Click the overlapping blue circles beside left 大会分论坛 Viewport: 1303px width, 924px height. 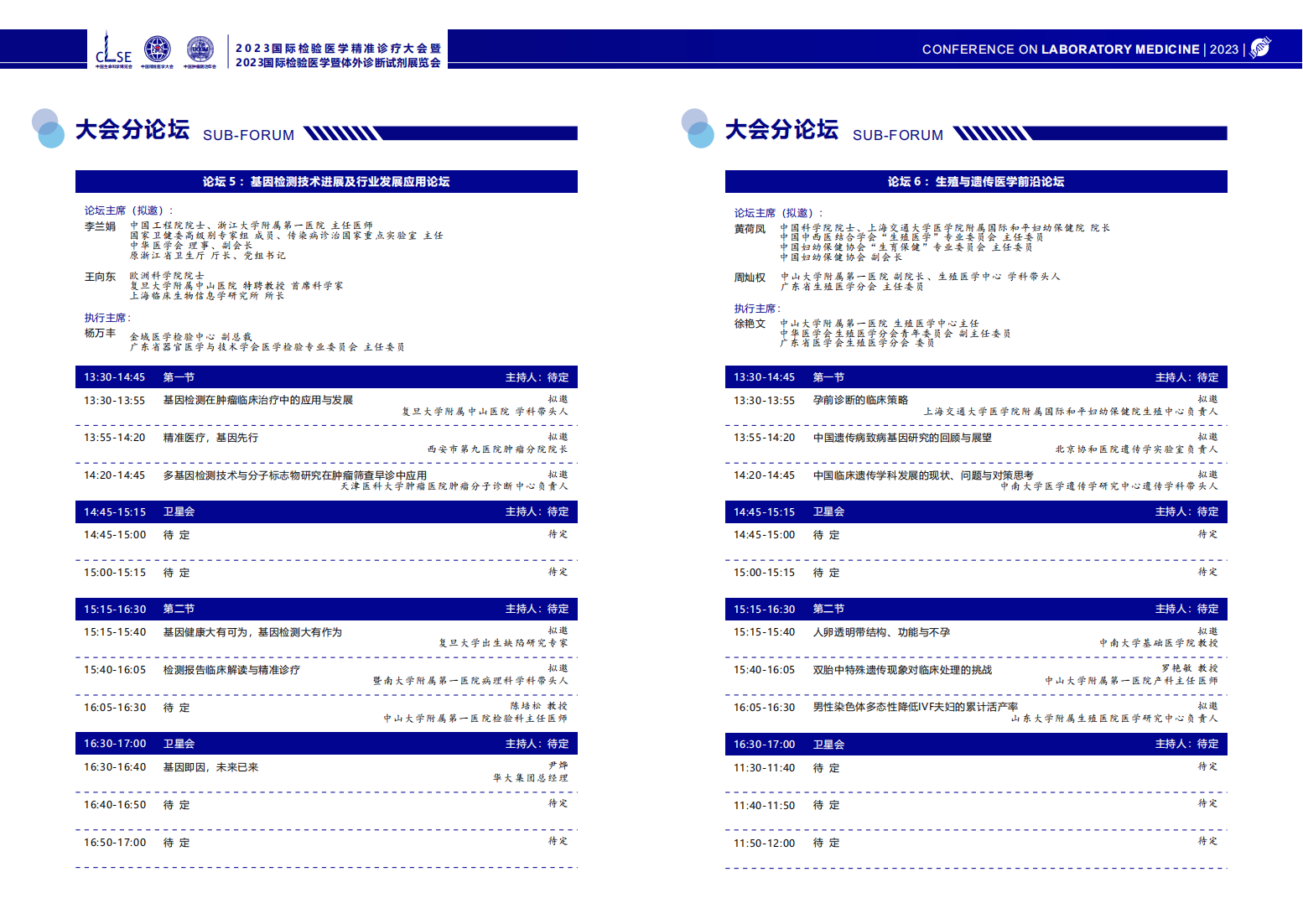48,128
